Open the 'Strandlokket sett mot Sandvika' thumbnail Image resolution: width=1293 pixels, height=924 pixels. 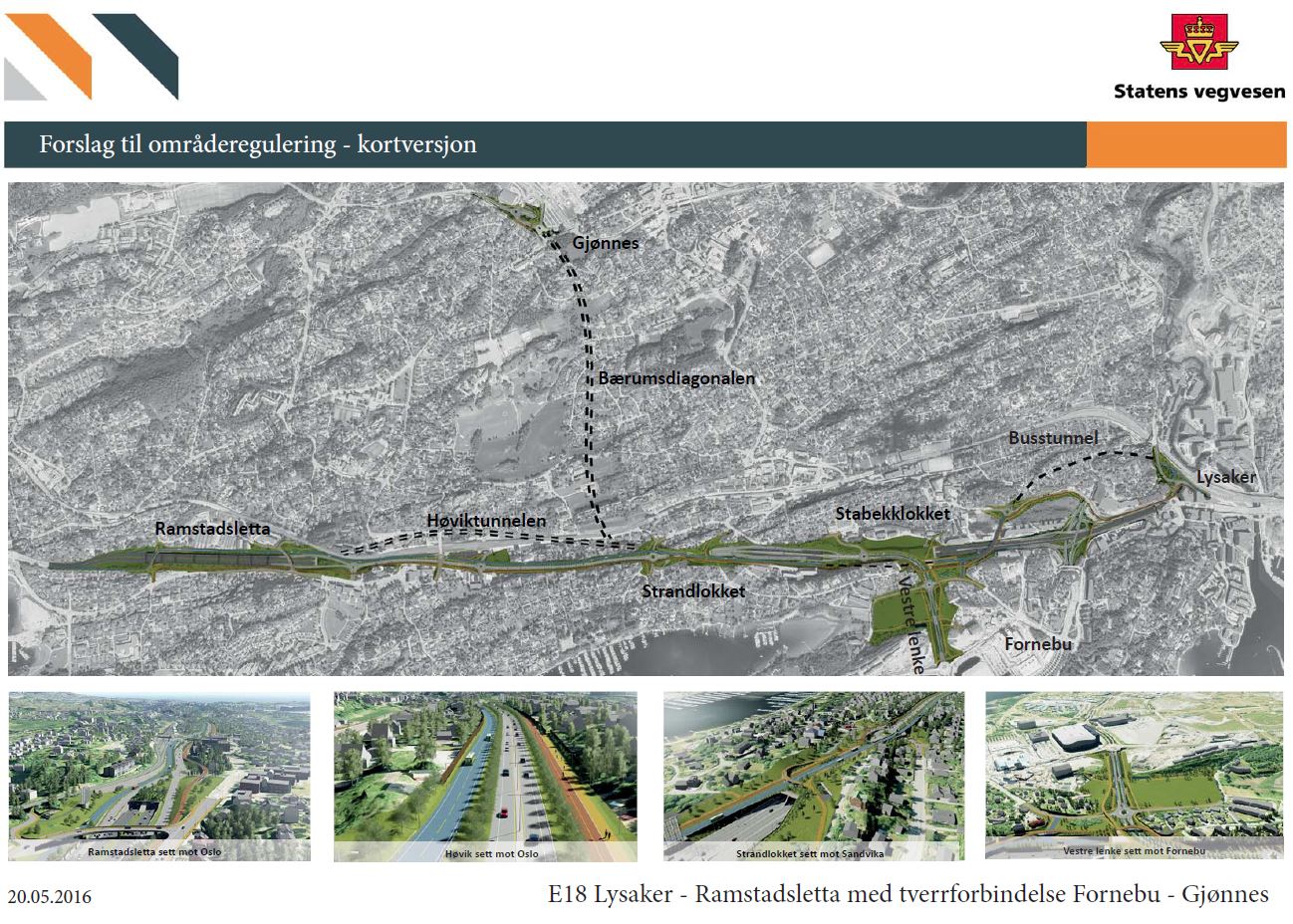814,777
